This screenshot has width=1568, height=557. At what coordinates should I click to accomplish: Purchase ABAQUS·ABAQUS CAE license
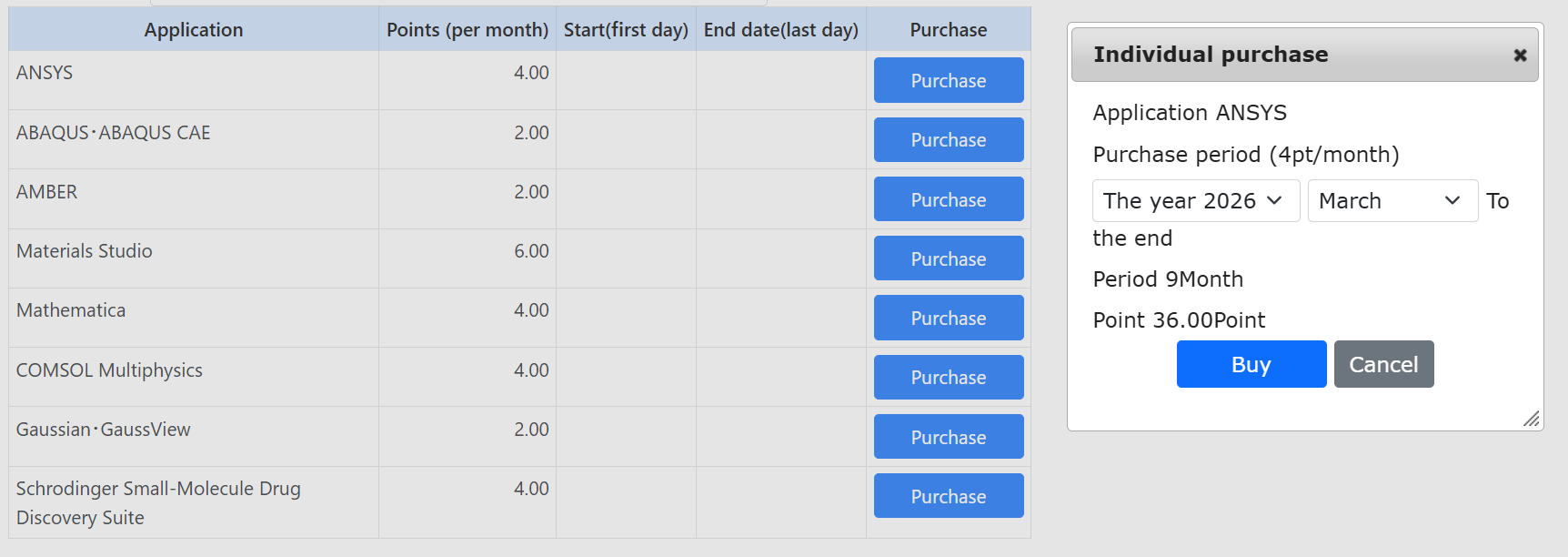click(948, 140)
